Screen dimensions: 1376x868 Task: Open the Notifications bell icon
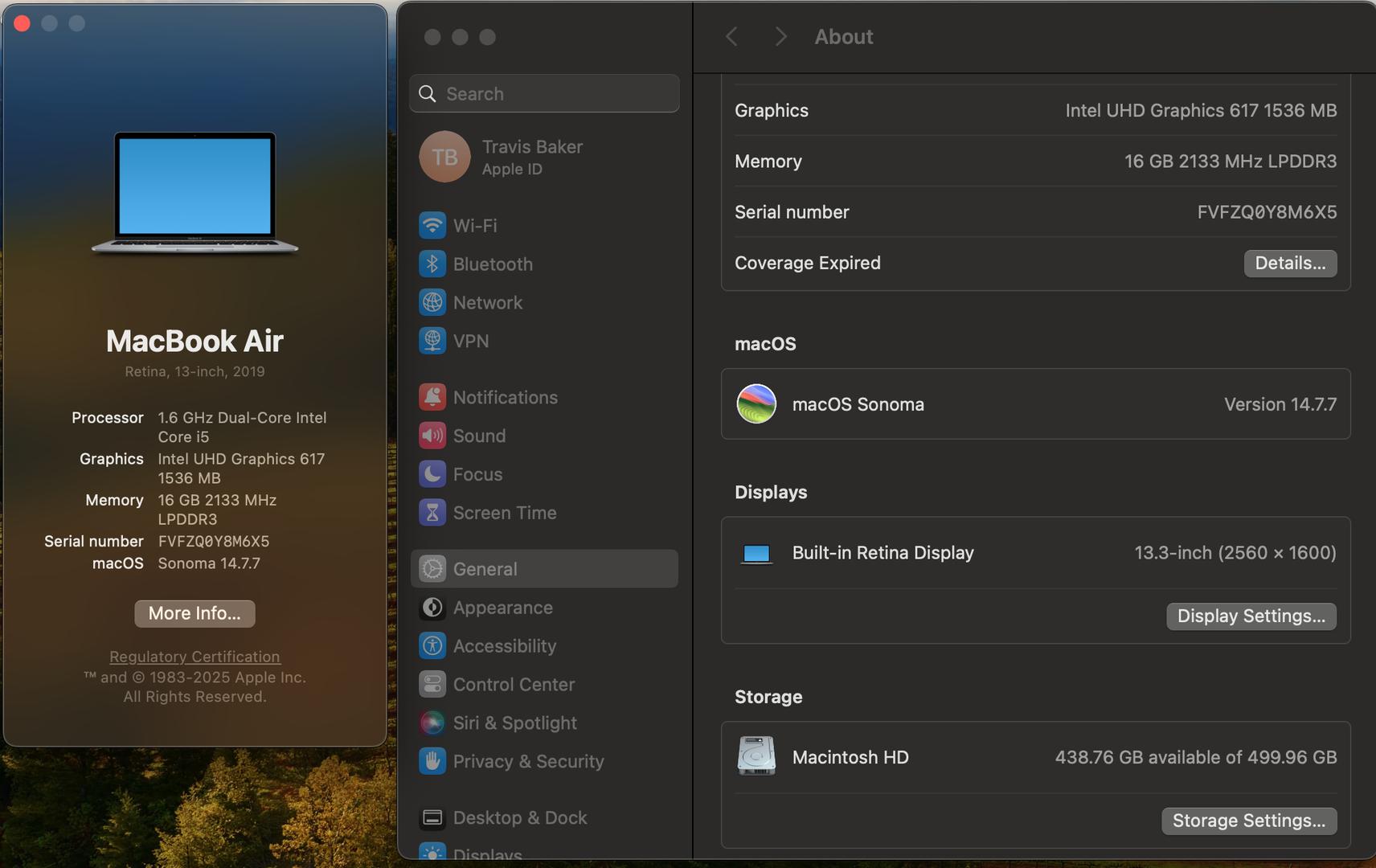point(432,397)
